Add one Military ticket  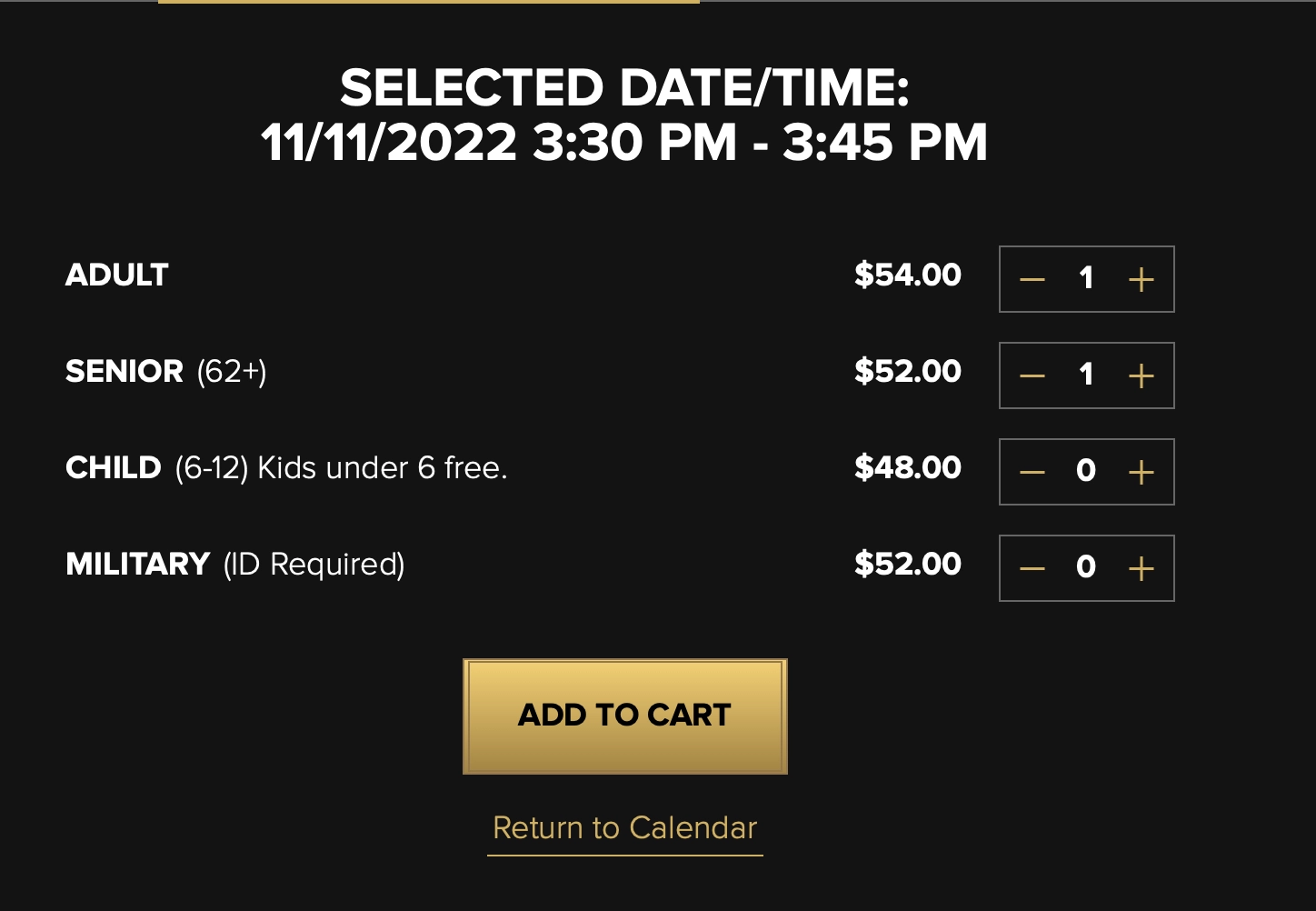pyautogui.click(x=1141, y=568)
